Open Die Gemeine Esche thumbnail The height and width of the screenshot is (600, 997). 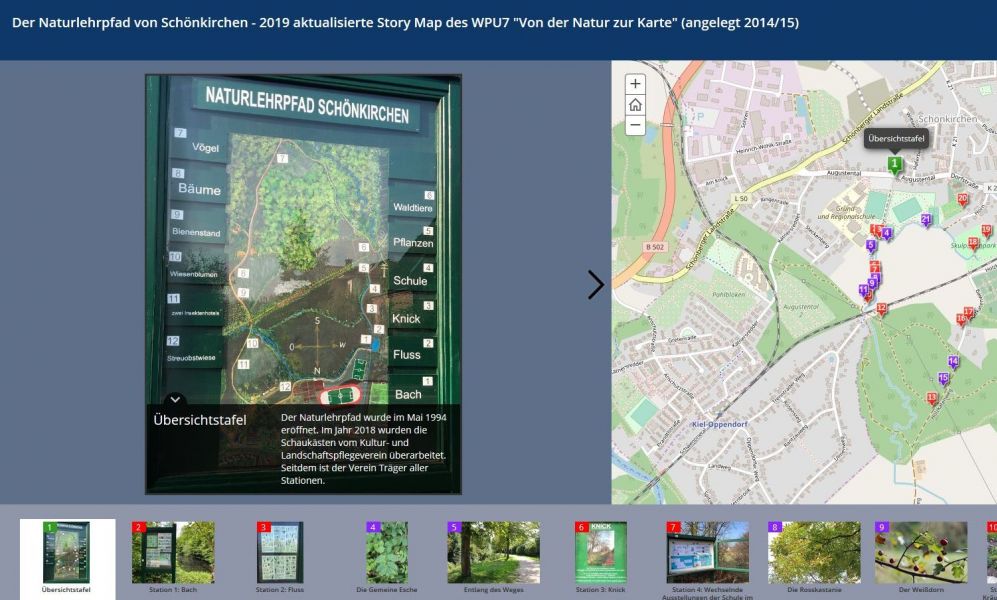[387, 553]
